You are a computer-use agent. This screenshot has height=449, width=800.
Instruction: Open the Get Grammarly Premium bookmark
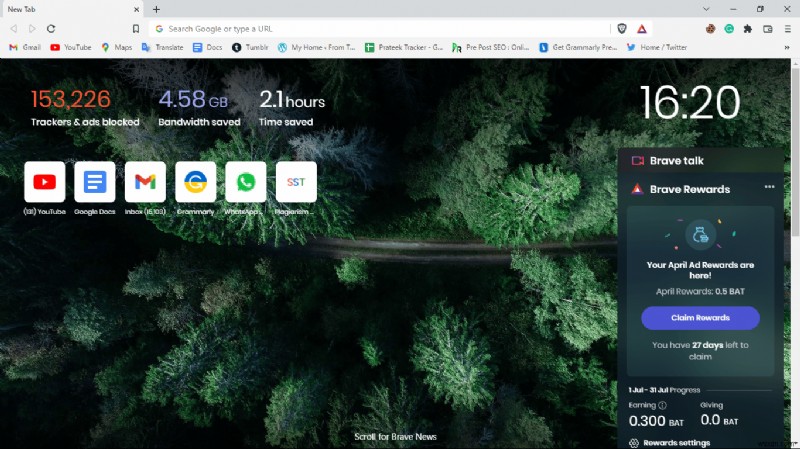(x=579, y=47)
